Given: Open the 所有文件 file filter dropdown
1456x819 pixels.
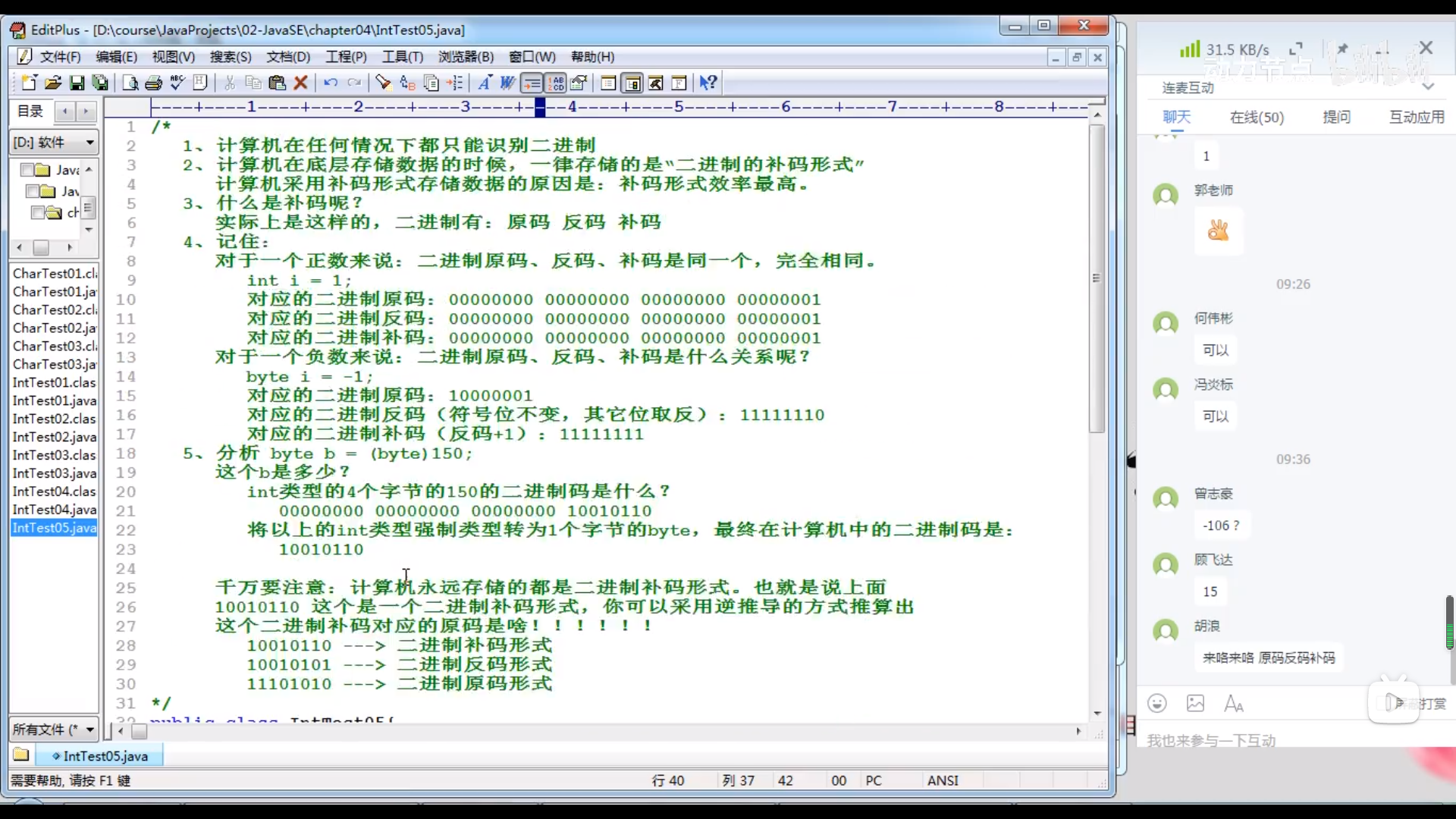Looking at the screenshot, I should [90, 730].
